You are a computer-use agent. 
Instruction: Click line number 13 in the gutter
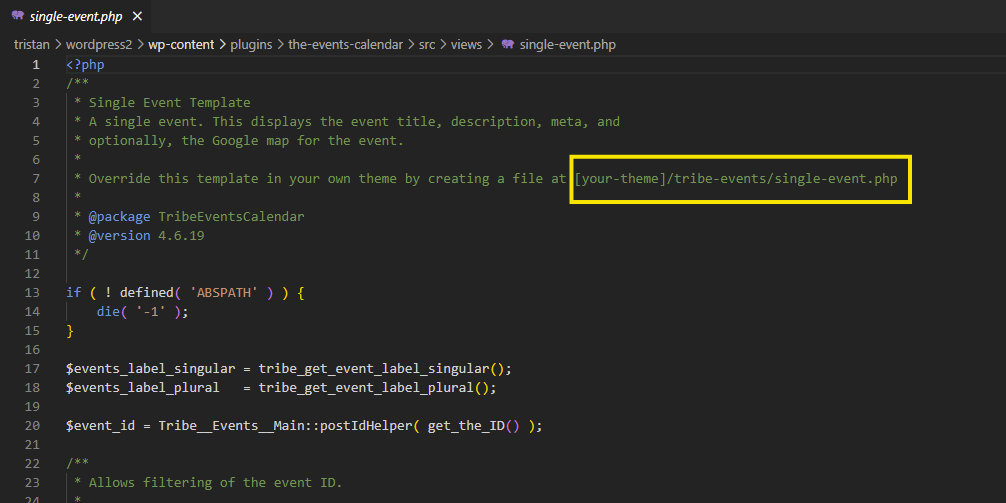coord(32,293)
